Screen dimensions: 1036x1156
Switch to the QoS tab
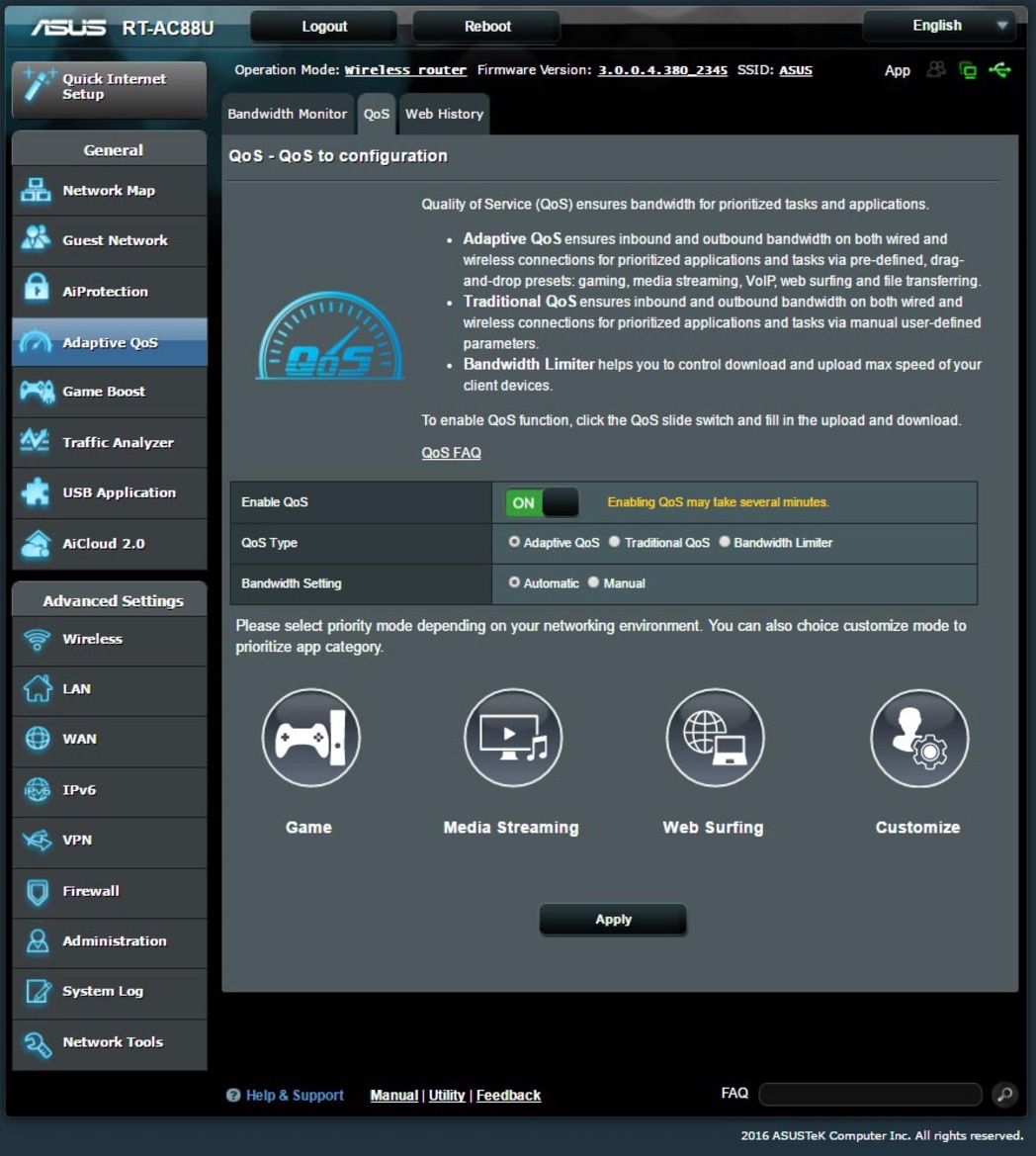(x=377, y=114)
